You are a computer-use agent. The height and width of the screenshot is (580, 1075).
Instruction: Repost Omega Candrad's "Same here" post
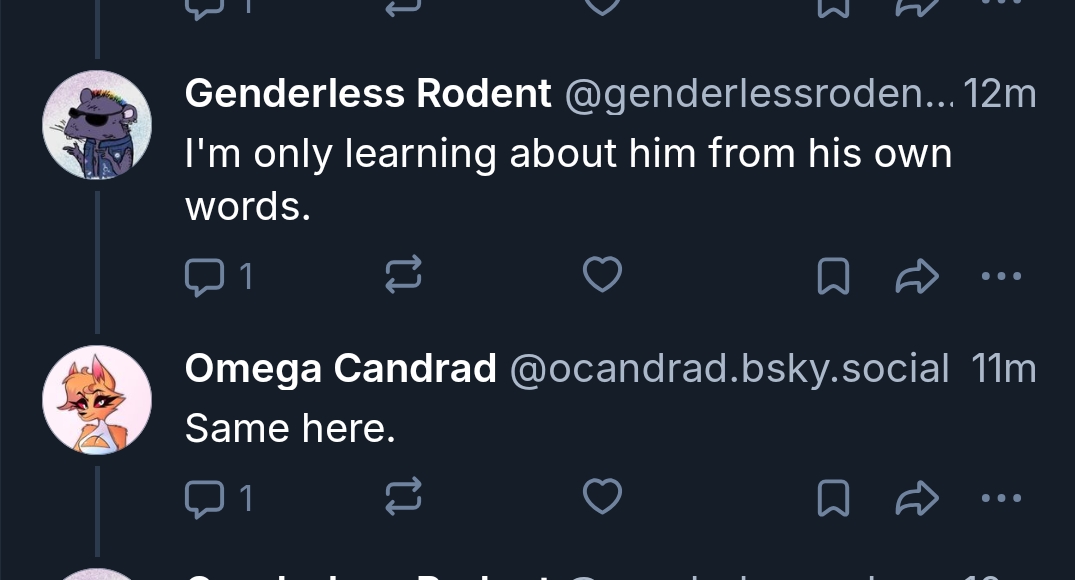pos(403,497)
